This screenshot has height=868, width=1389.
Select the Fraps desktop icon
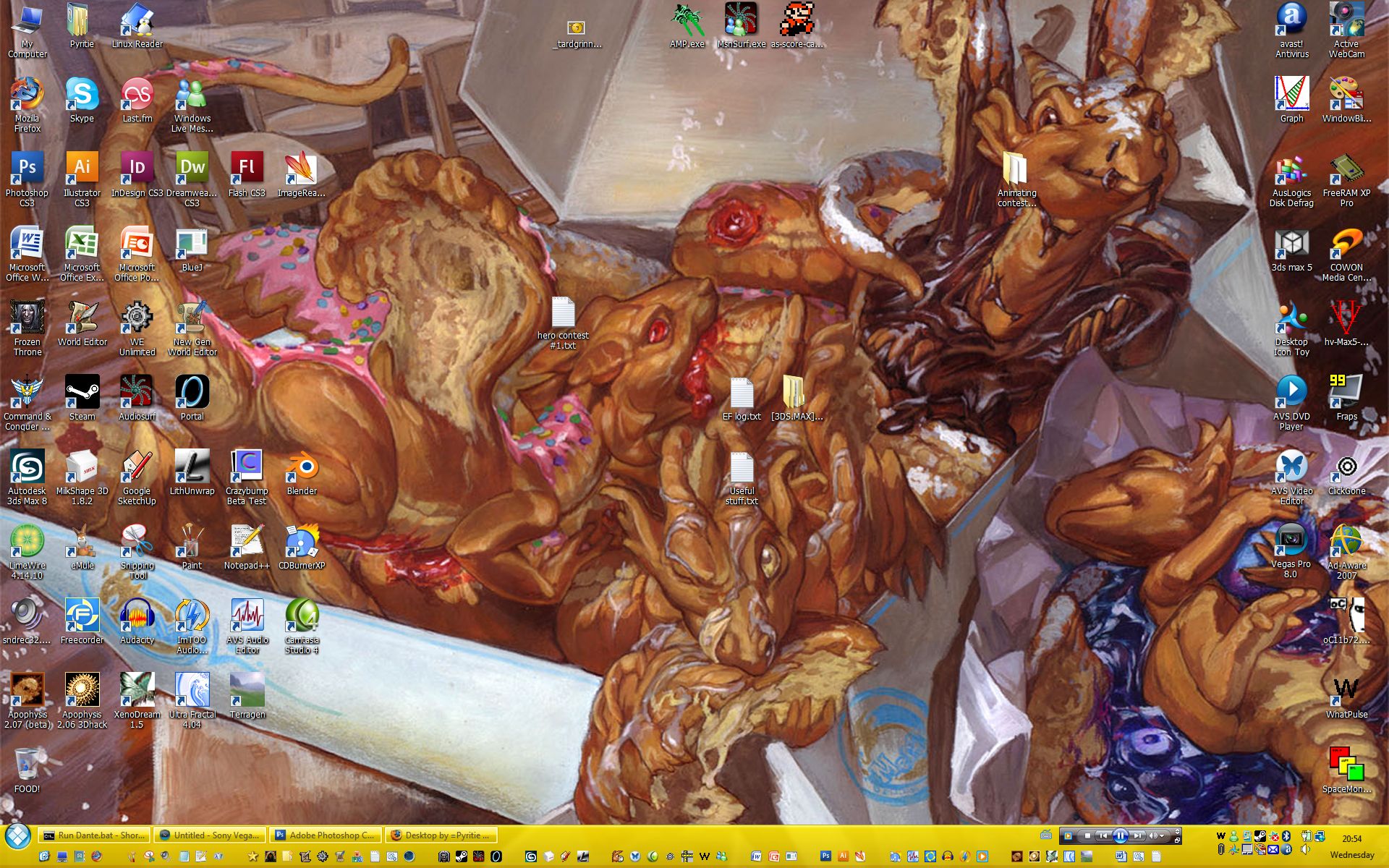point(1346,397)
